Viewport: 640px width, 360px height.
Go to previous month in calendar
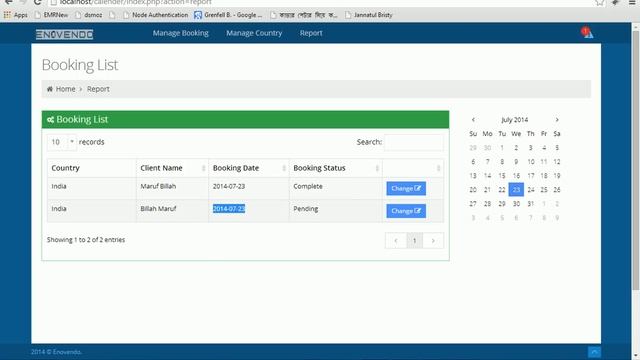[473, 120]
